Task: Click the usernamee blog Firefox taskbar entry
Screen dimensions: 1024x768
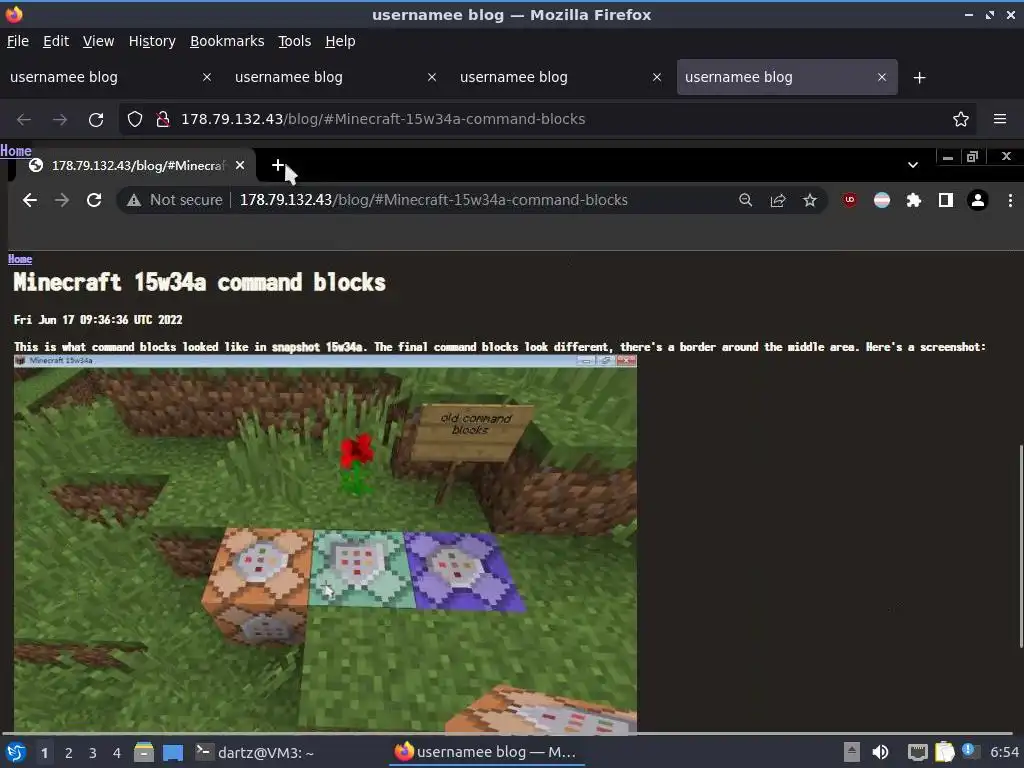Action: (x=487, y=752)
